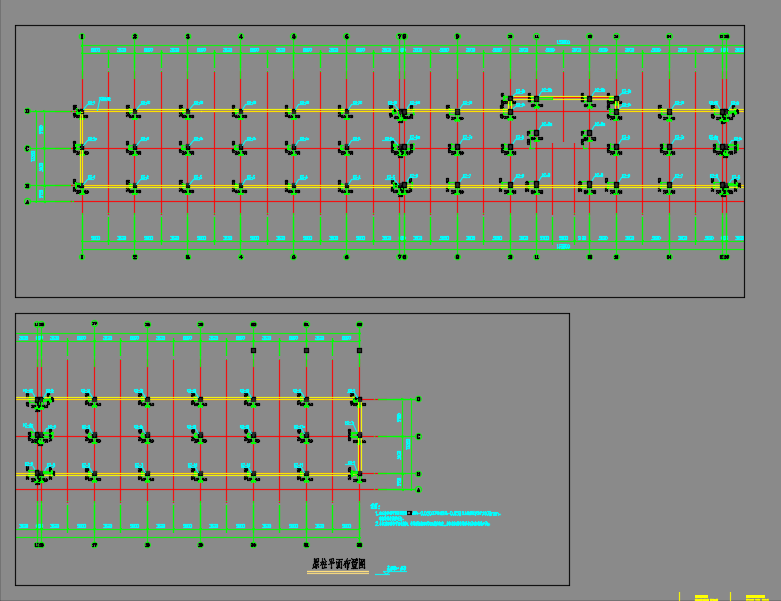The image size is (781, 601).
Task: Click row axis bubble D right of lower plan
Action: (x=418, y=399)
